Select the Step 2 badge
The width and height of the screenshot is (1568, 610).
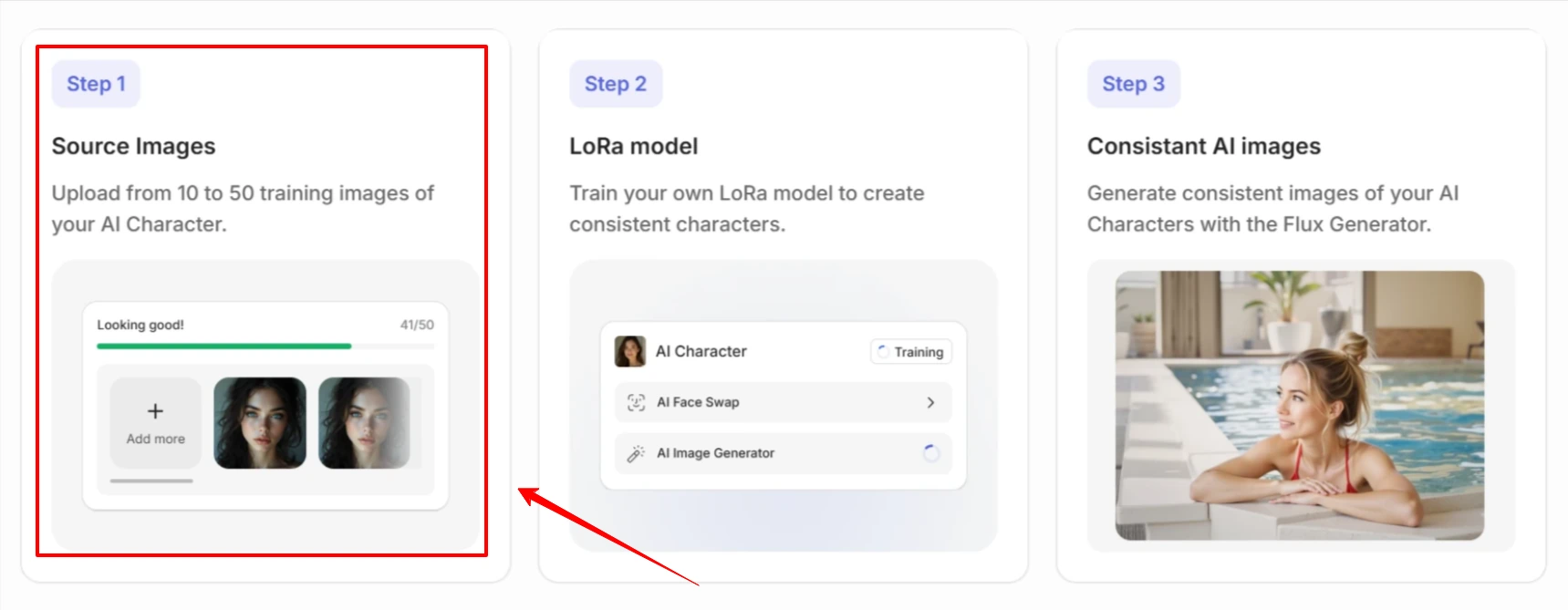click(616, 83)
